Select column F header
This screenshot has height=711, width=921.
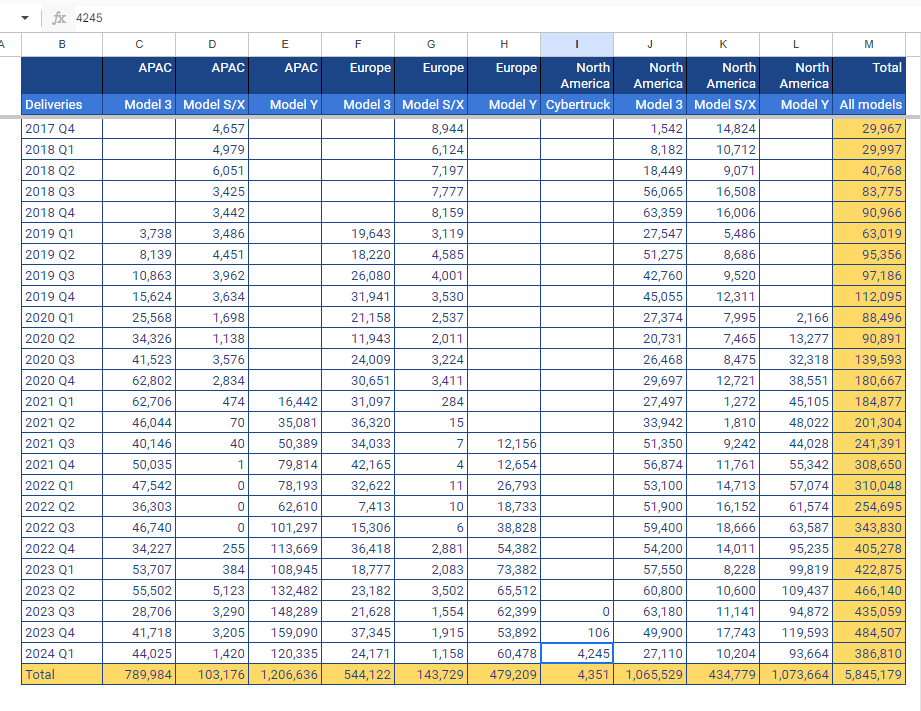(358, 44)
